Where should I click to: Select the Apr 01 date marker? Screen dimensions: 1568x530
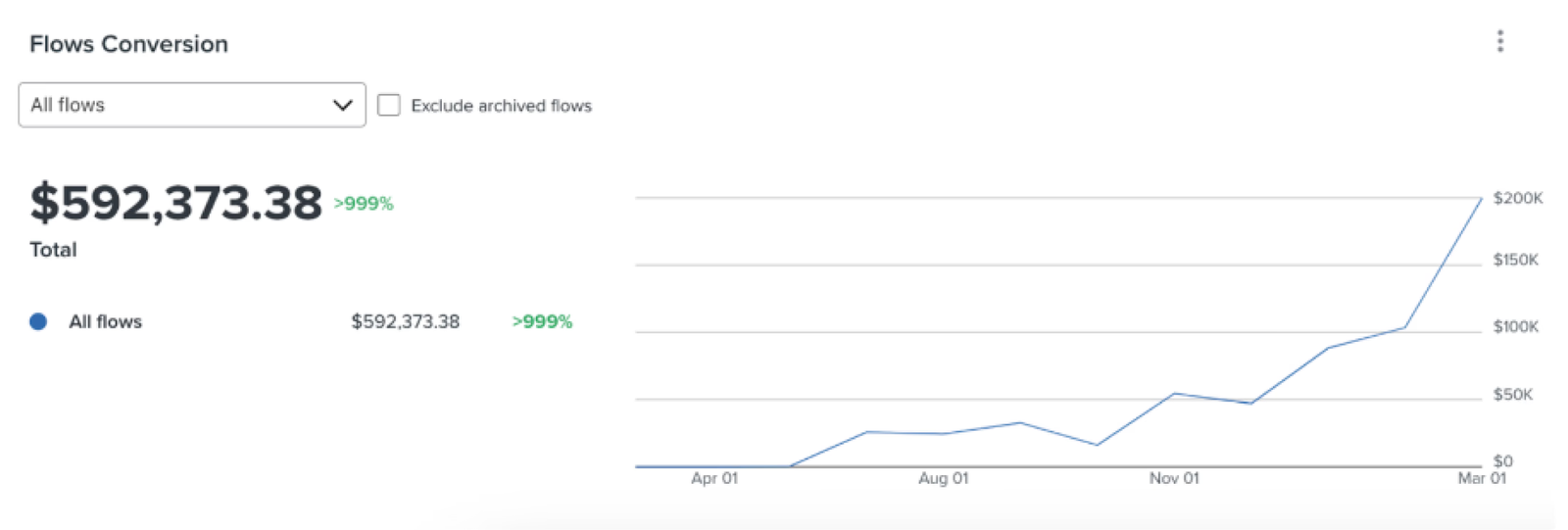point(714,478)
